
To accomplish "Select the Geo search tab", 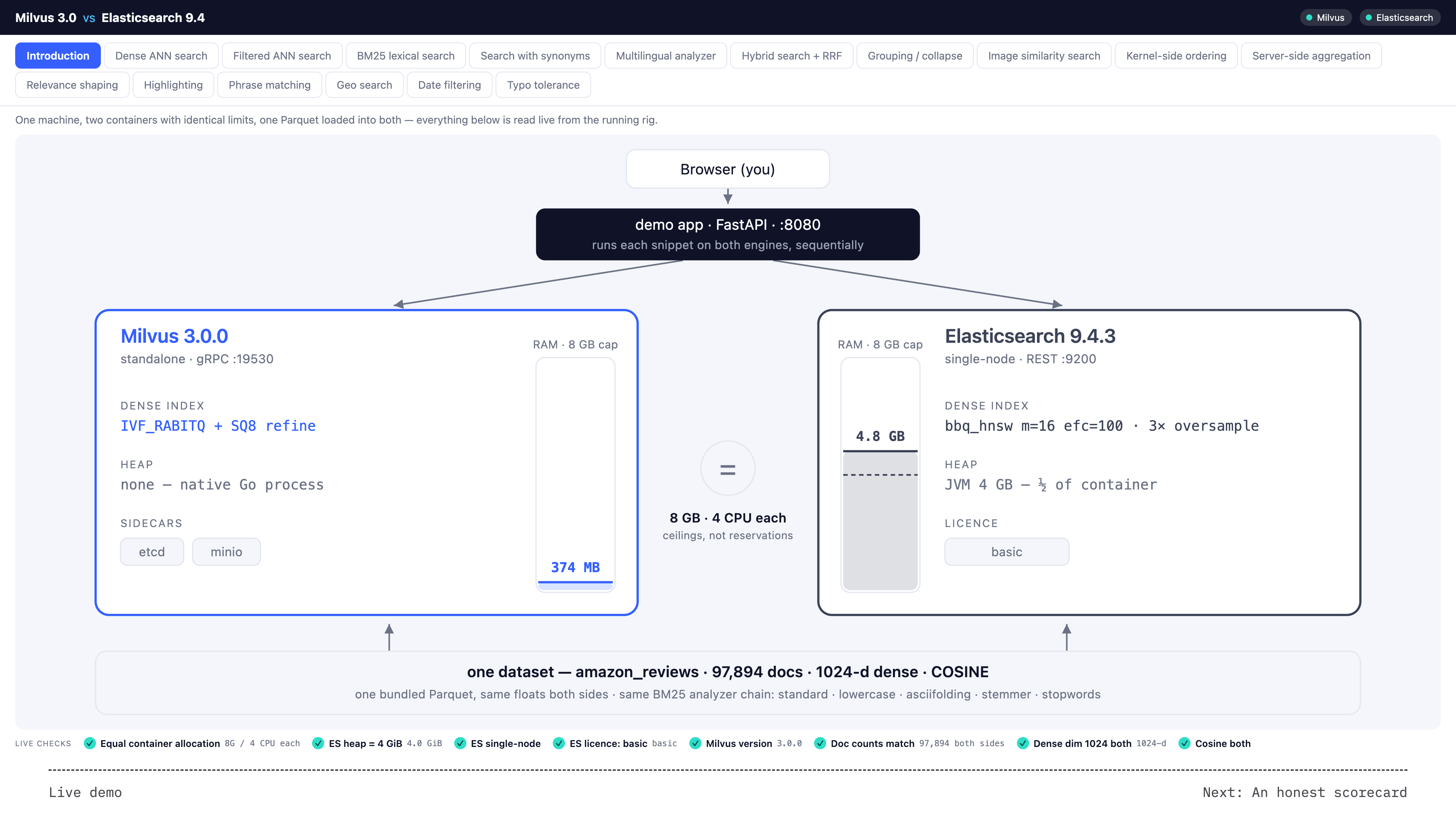I will pos(364,85).
